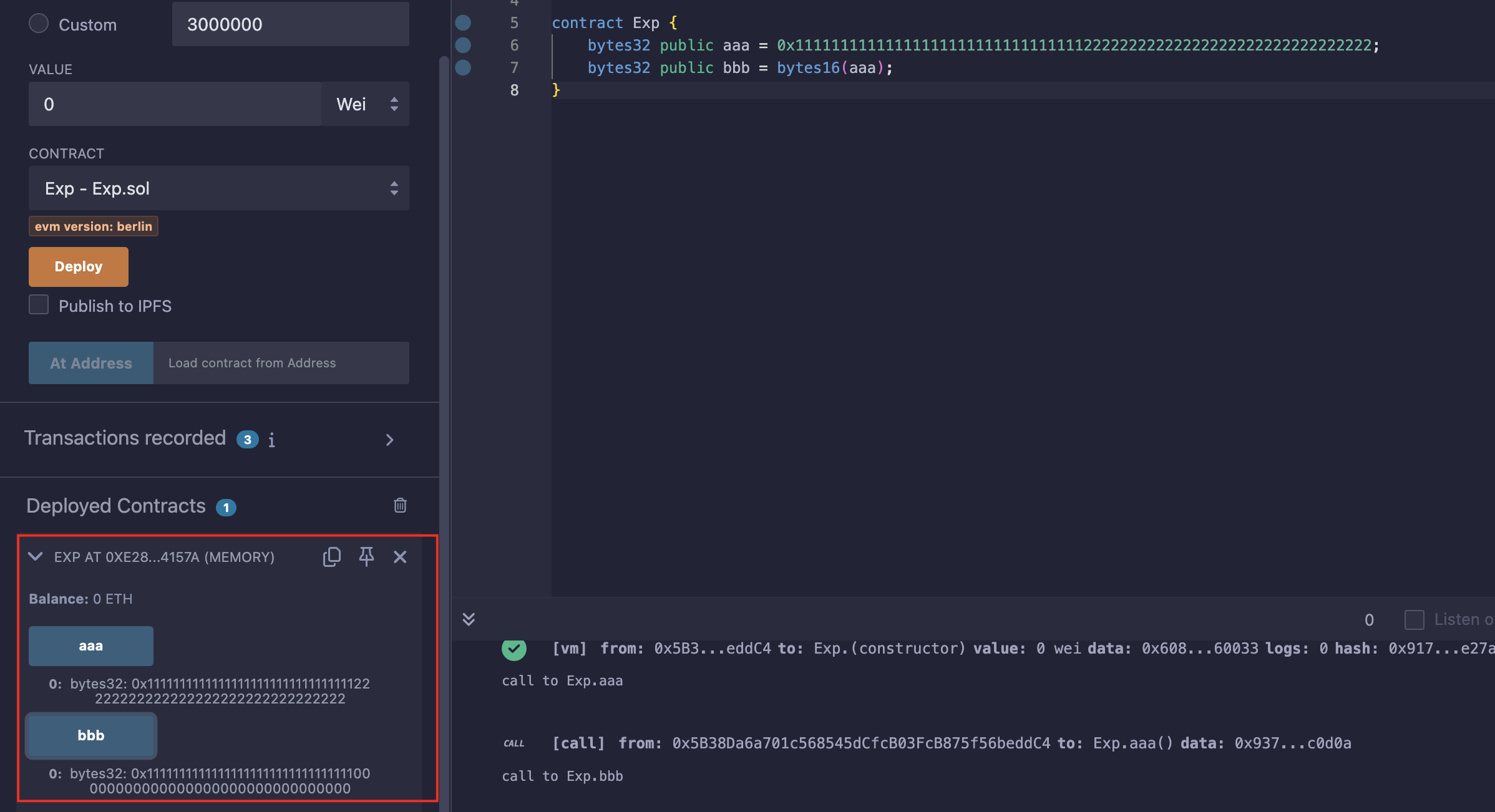Collapse terminal with double-chevron icon
The width and height of the screenshot is (1495, 812).
click(469, 619)
